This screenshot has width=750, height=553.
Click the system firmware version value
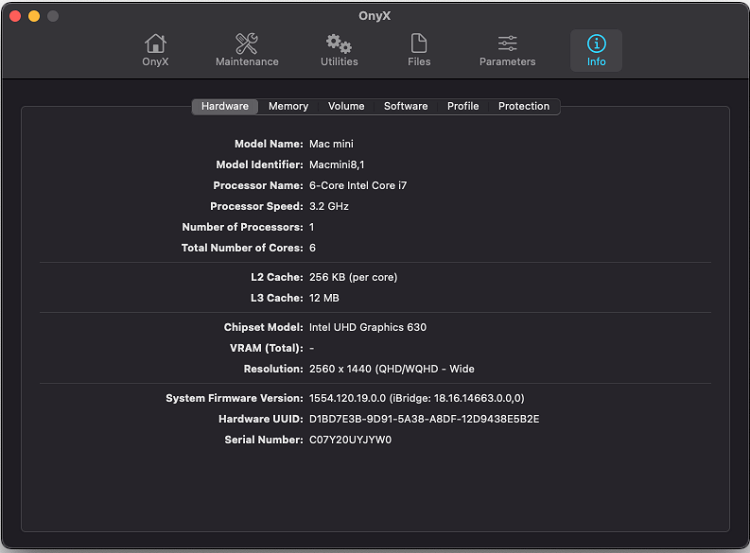tap(417, 398)
